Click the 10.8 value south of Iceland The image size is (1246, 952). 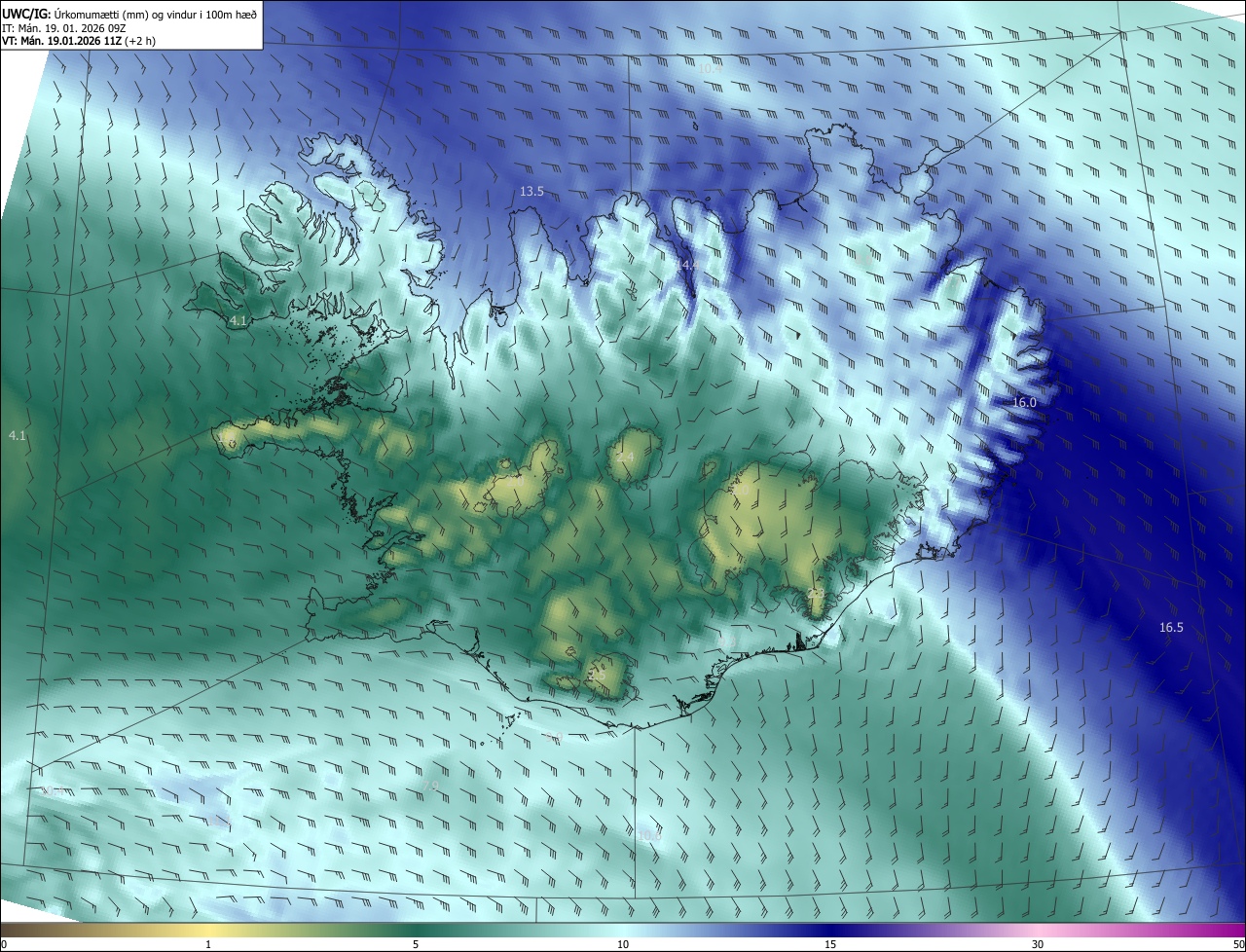coord(649,834)
